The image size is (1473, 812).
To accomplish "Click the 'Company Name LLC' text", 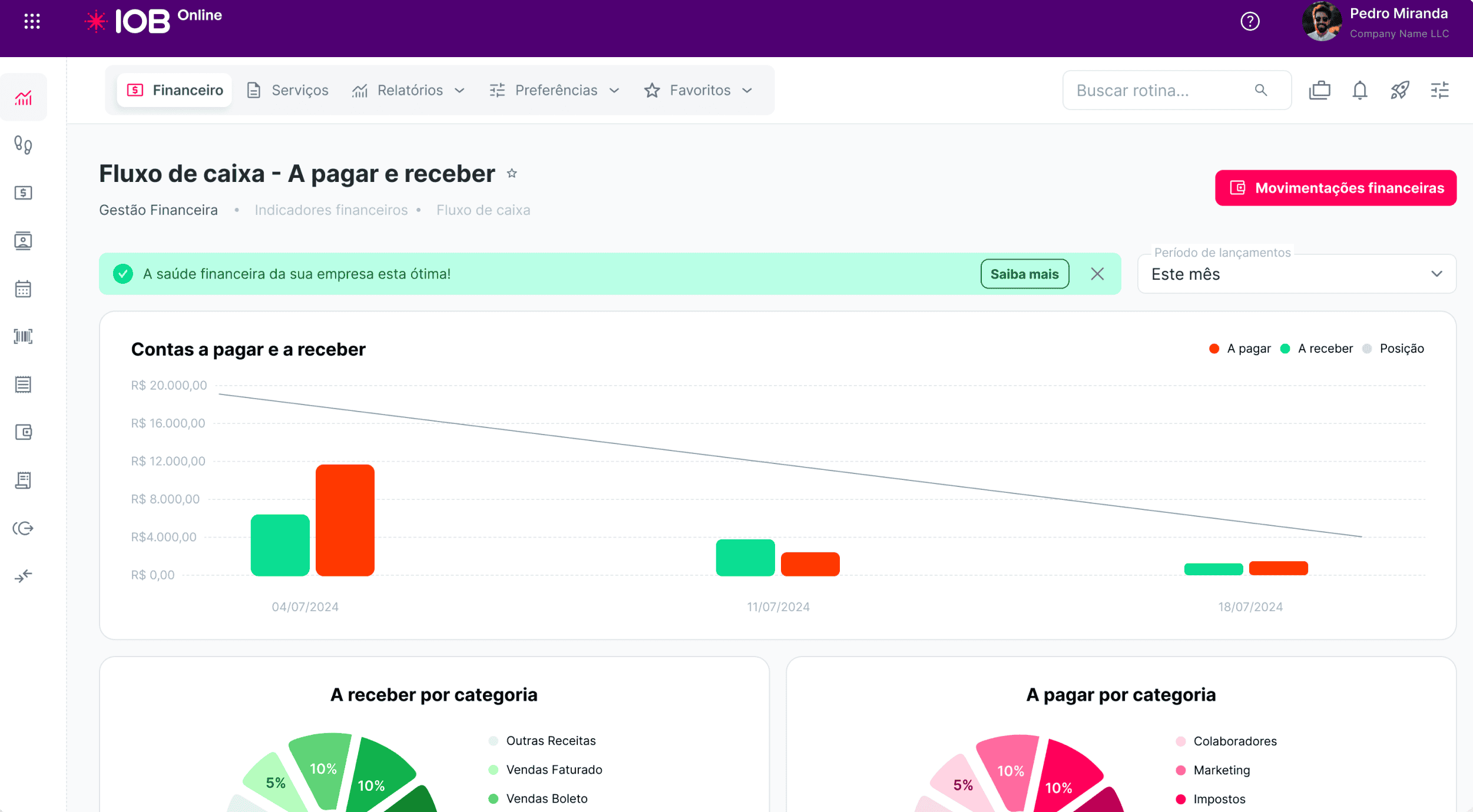I will pos(1399,34).
